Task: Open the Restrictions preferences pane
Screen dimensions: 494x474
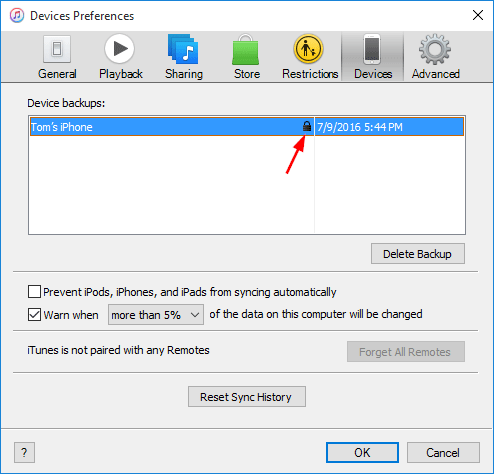Action: (x=310, y=57)
